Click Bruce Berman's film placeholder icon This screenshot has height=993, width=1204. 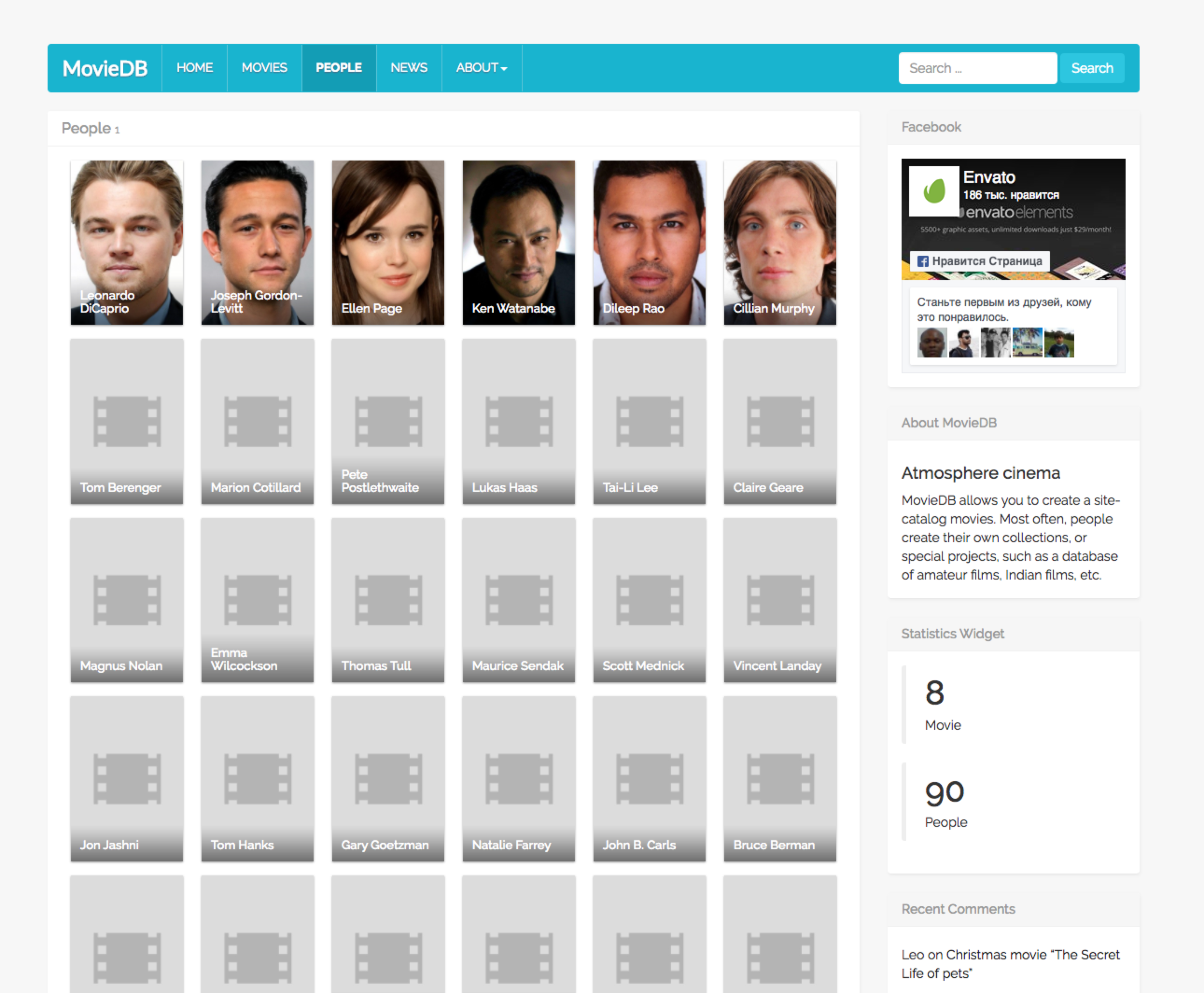(780, 778)
